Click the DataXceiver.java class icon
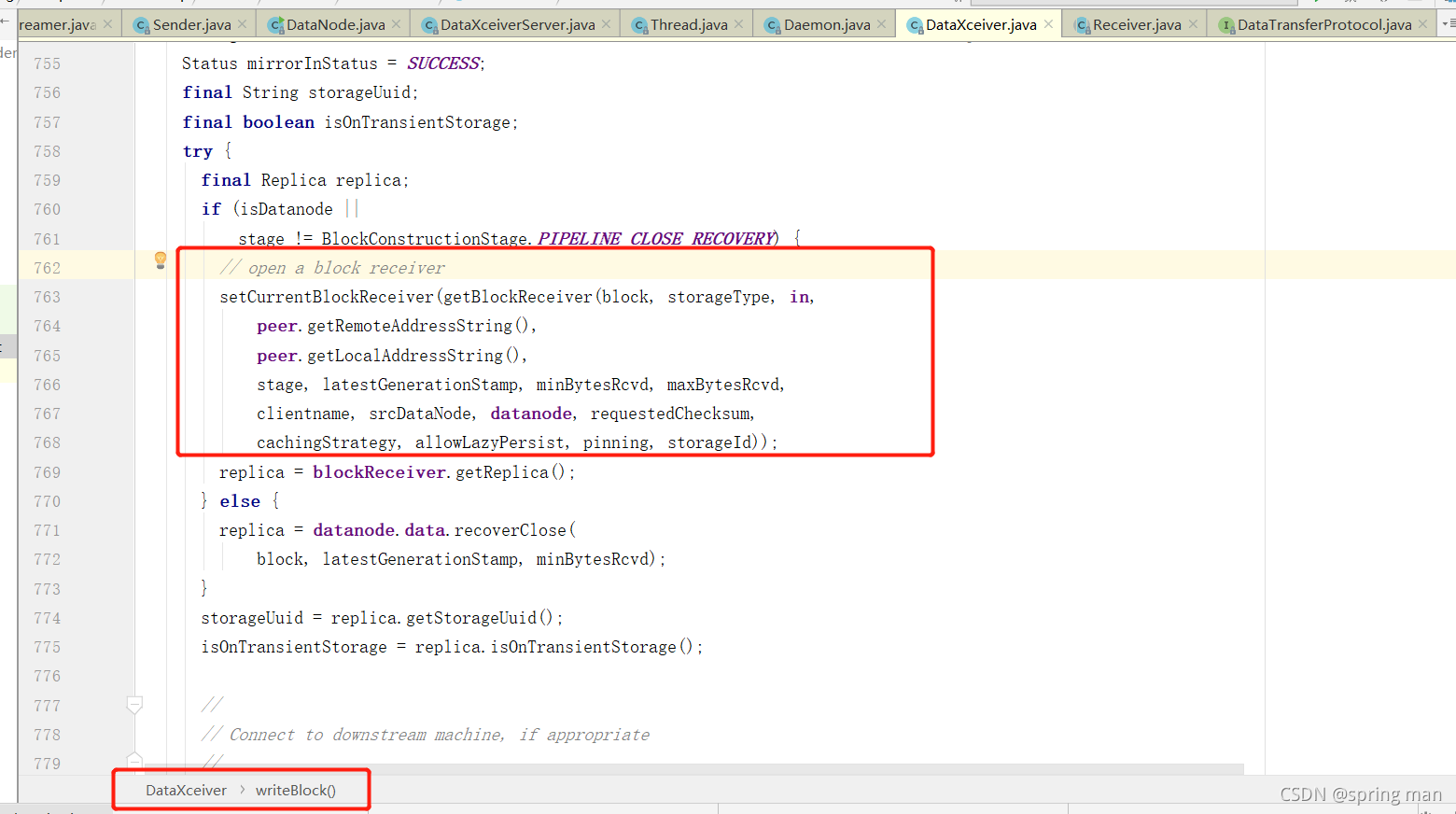Image resolution: width=1456 pixels, height=814 pixels. tap(915, 25)
